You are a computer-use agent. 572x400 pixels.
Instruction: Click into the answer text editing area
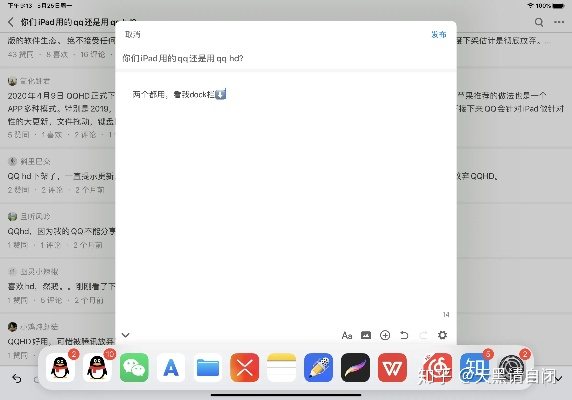click(x=286, y=197)
